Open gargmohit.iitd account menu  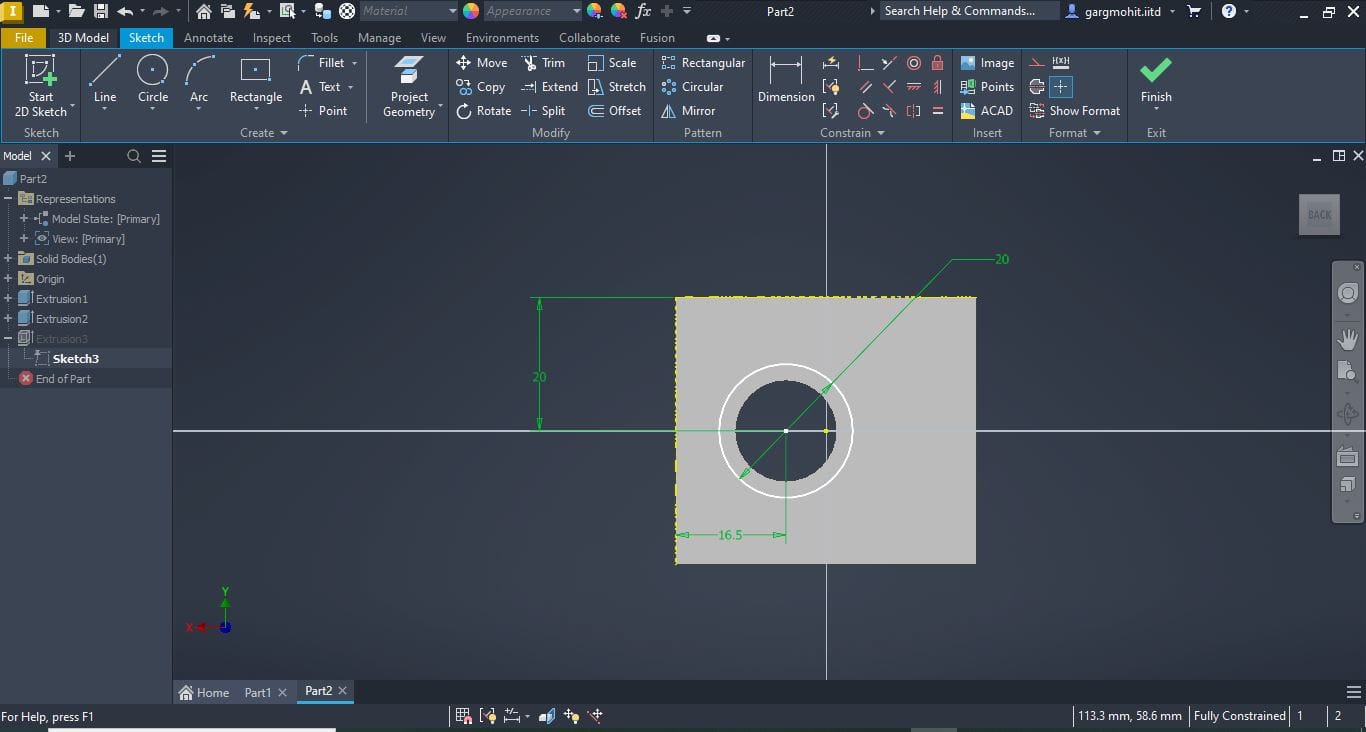pos(1119,11)
